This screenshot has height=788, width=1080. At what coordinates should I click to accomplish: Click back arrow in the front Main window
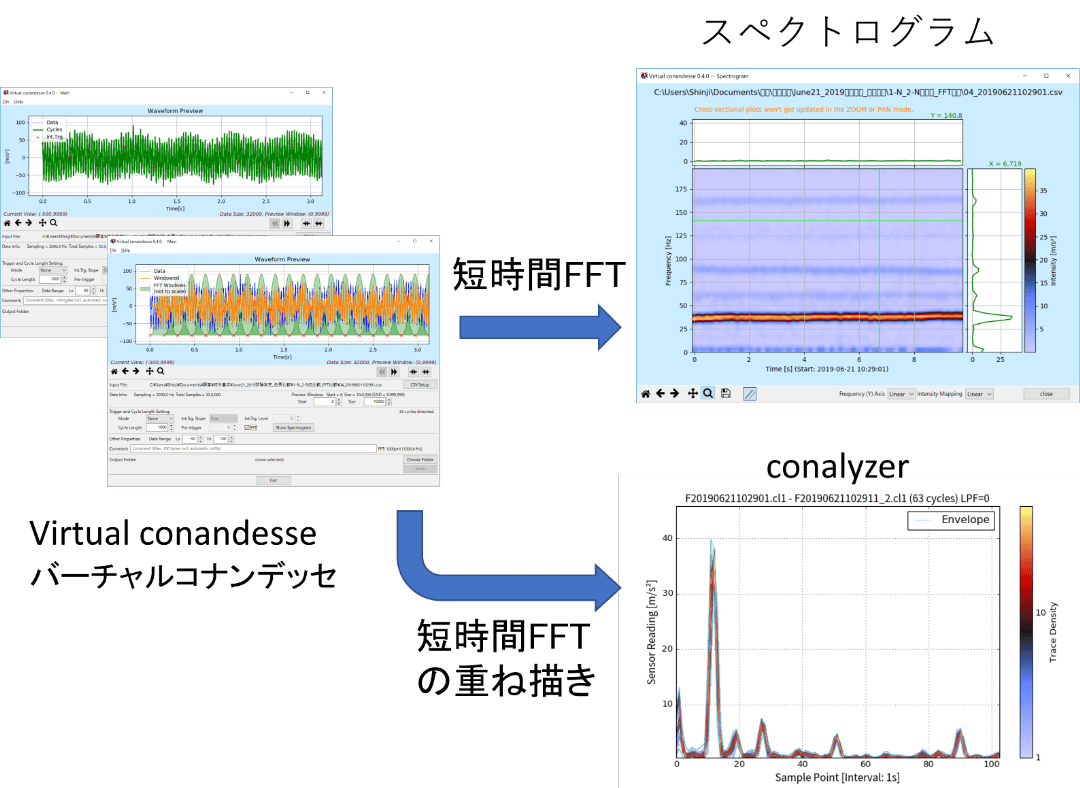[125, 371]
